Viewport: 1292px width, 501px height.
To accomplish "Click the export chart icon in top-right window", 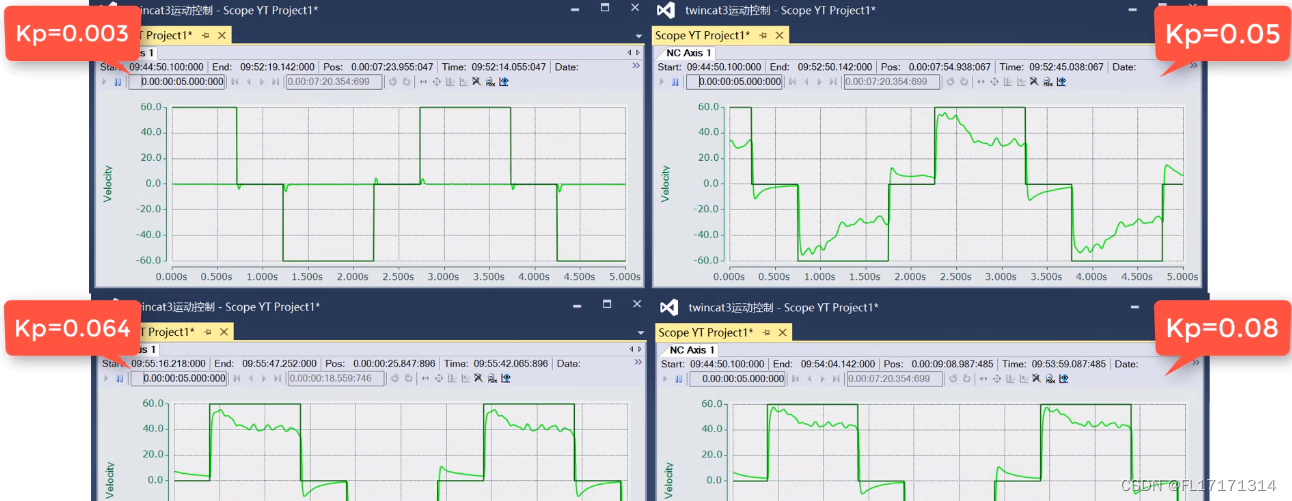I will tap(1061, 81).
